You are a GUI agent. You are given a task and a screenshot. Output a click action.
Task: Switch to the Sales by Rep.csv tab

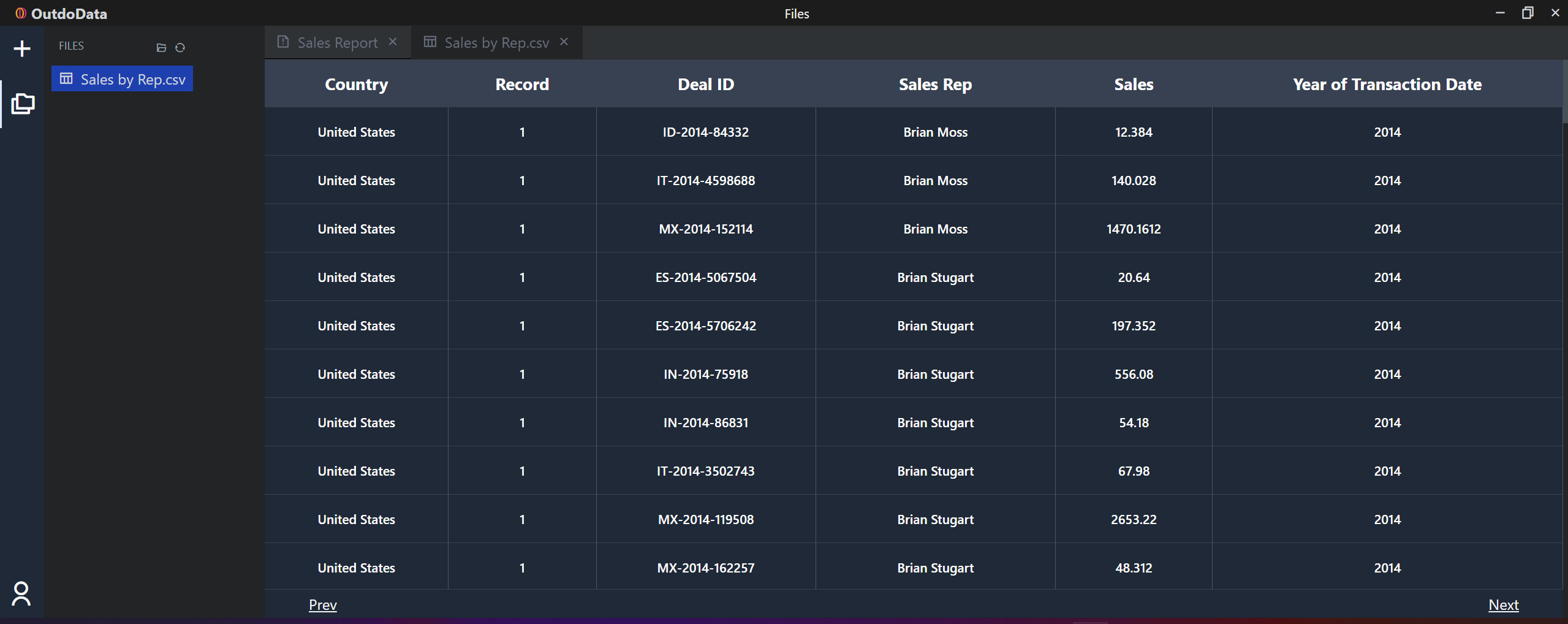coord(497,42)
